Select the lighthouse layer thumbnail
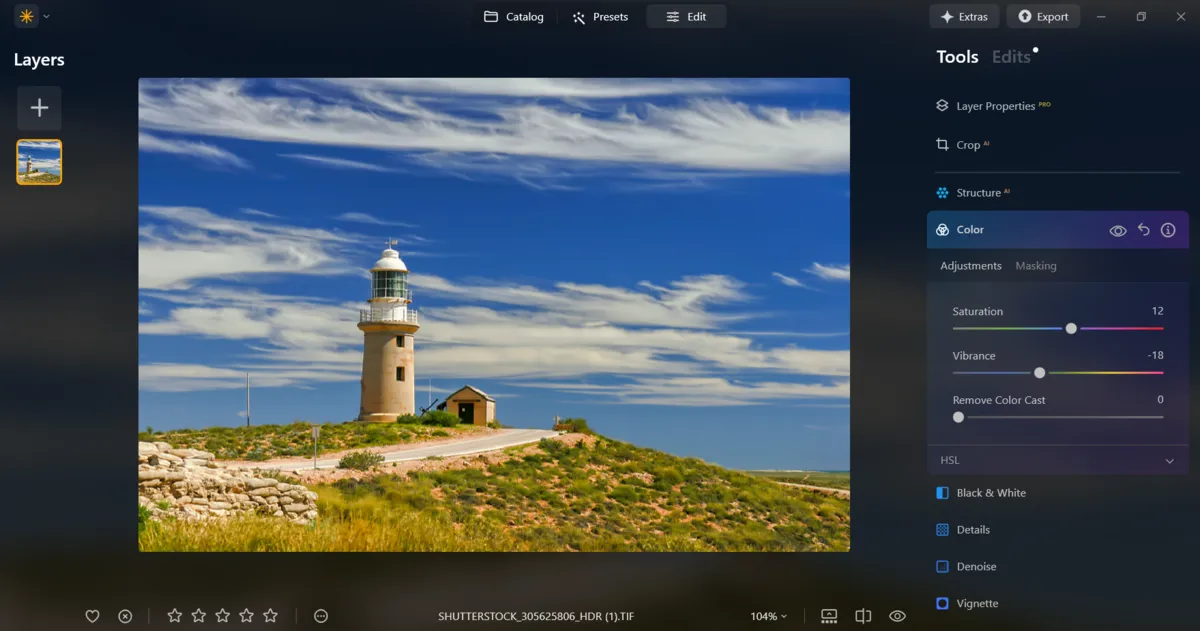 point(39,161)
